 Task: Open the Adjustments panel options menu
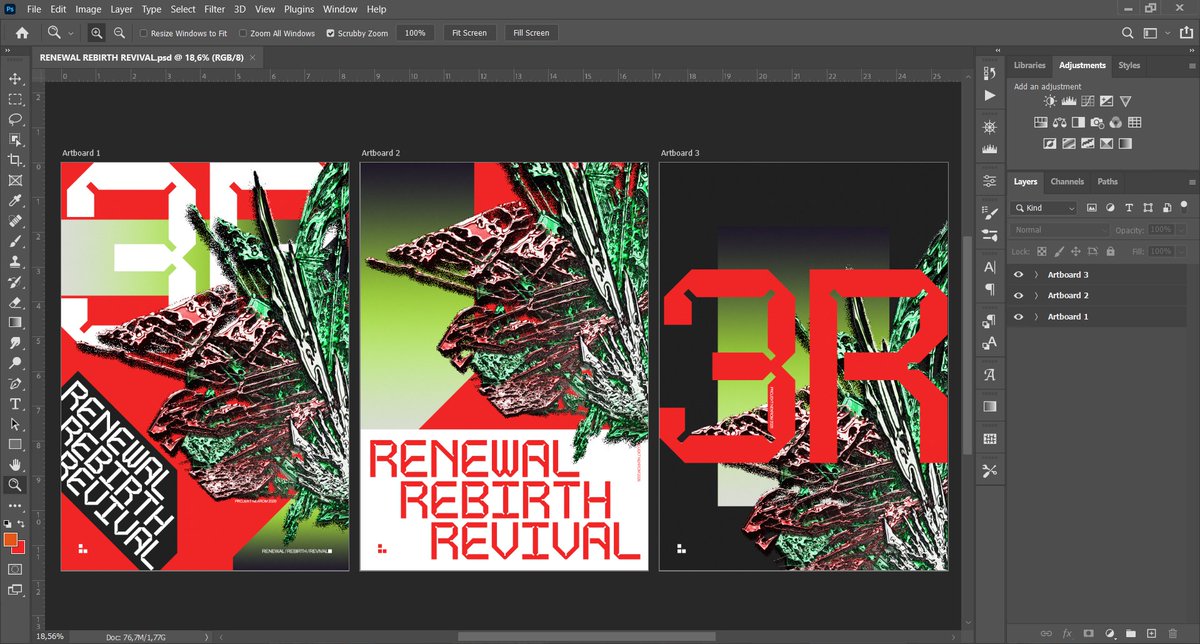[1192, 65]
